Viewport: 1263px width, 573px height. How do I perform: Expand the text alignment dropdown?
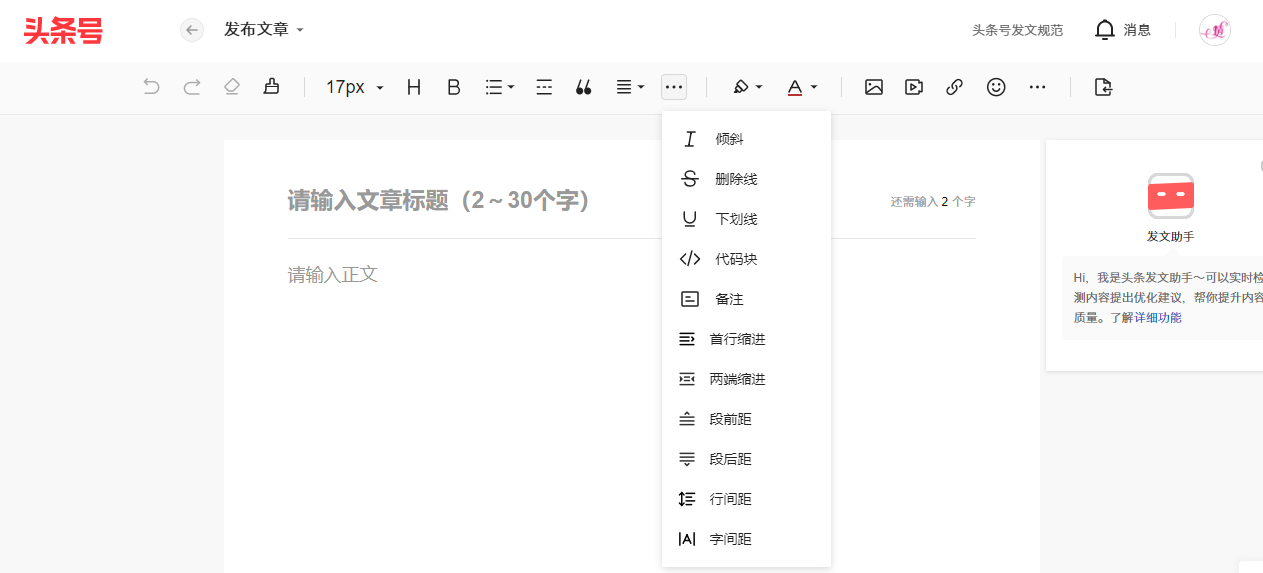(630, 87)
